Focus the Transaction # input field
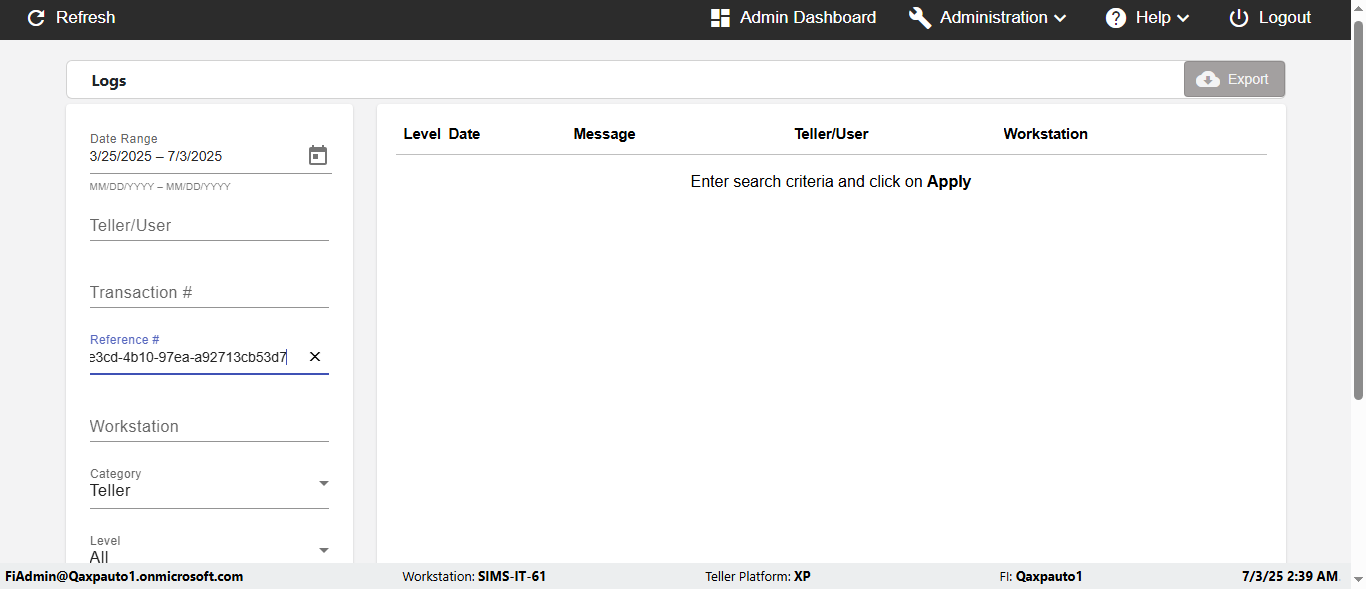This screenshot has width=1366, height=589. 209,293
